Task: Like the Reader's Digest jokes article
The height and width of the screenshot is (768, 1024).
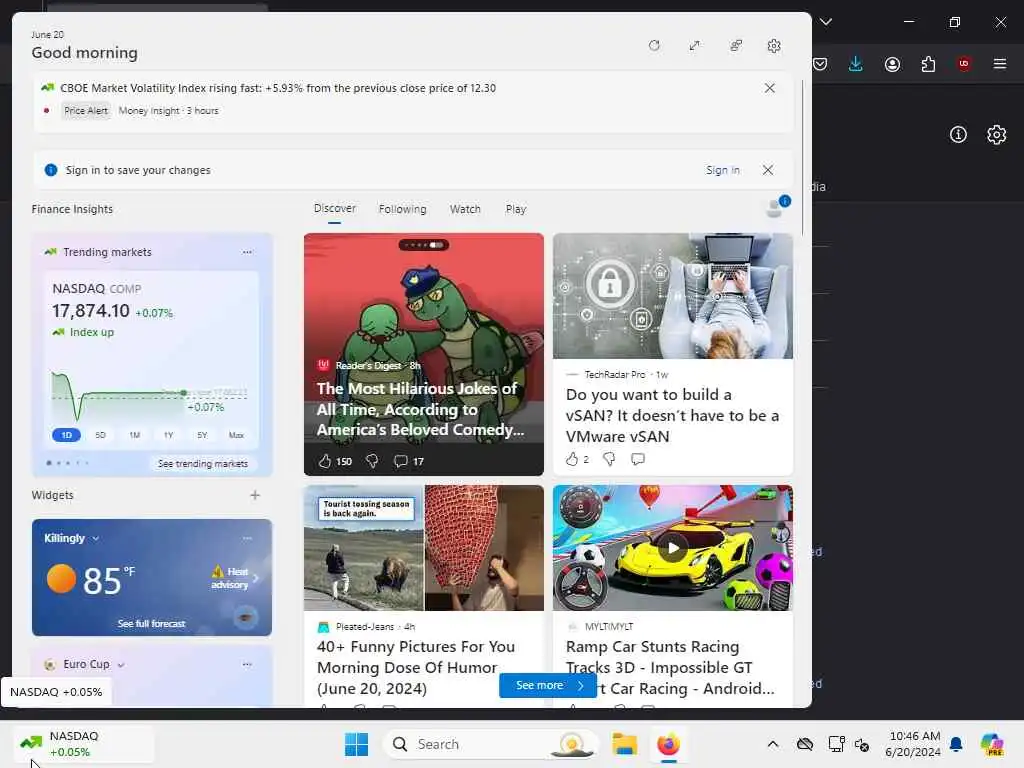Action: point(325,461)
